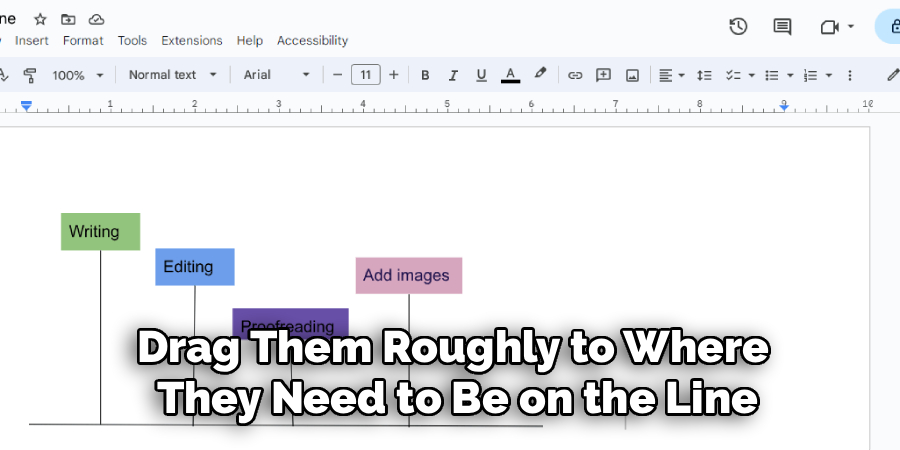The height and width of the screenshot is (450, 900).
Task: Expand the Normal text style dropdown
Action: click(172, 75)
